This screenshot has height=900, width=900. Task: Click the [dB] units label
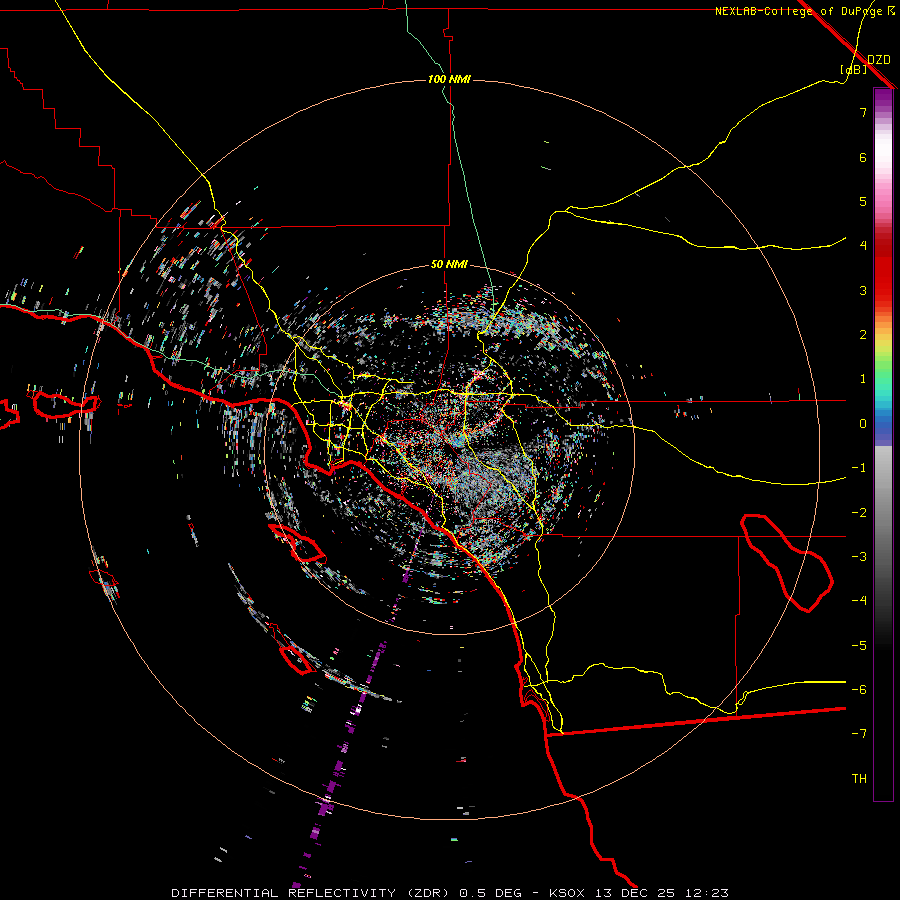[x=854, y=70]
